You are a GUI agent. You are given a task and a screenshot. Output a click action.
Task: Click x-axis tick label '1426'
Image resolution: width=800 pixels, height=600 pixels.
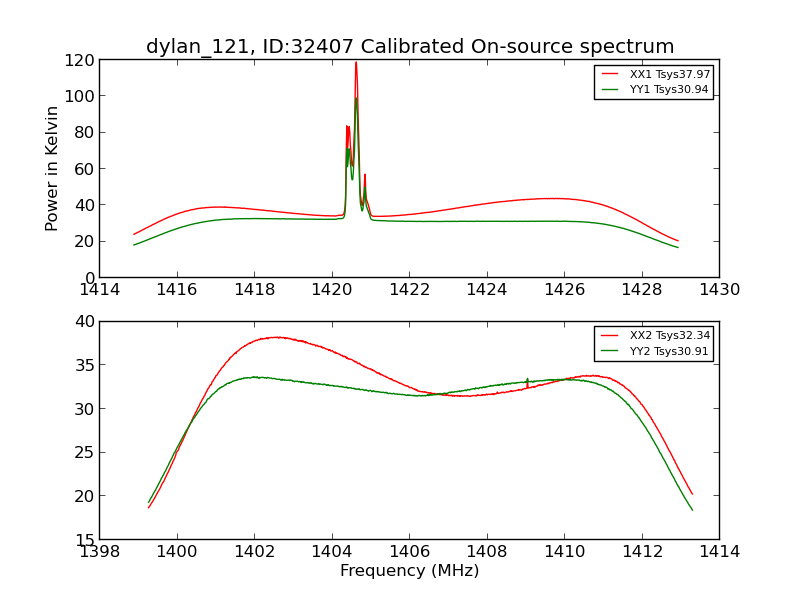[565, 290]
